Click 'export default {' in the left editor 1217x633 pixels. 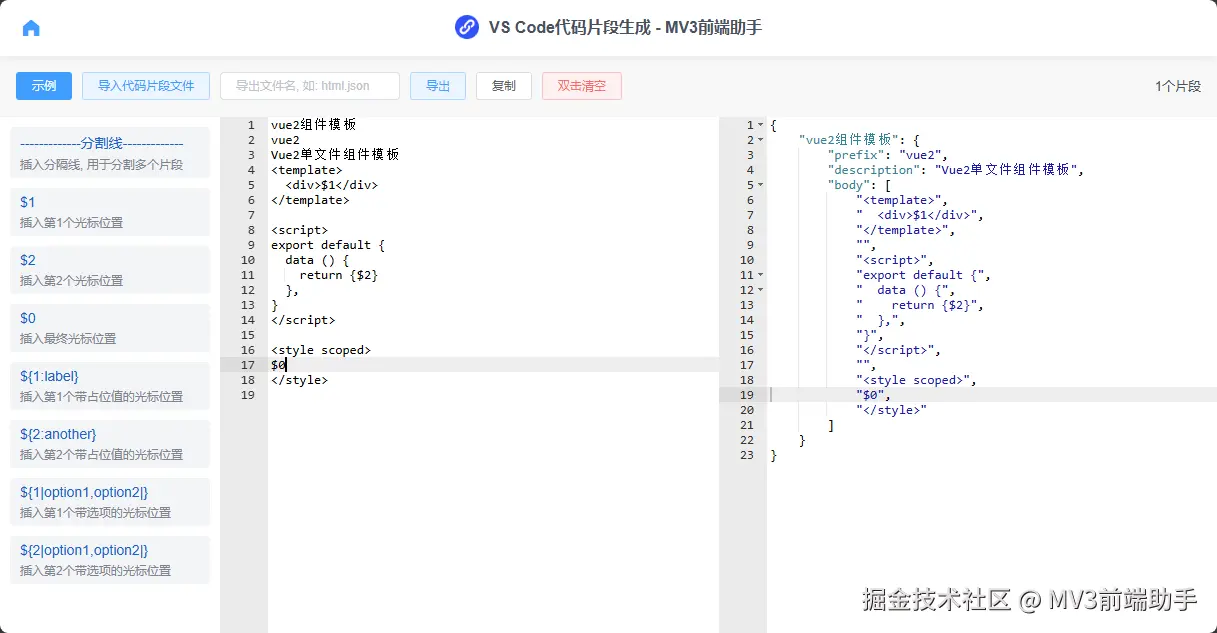pyautogui.click(x=328, y=245)
